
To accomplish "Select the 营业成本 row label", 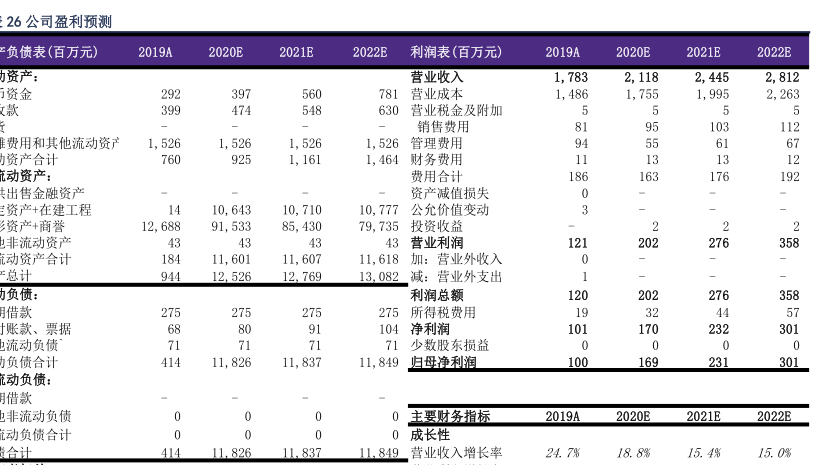I will tap(437, 94).
